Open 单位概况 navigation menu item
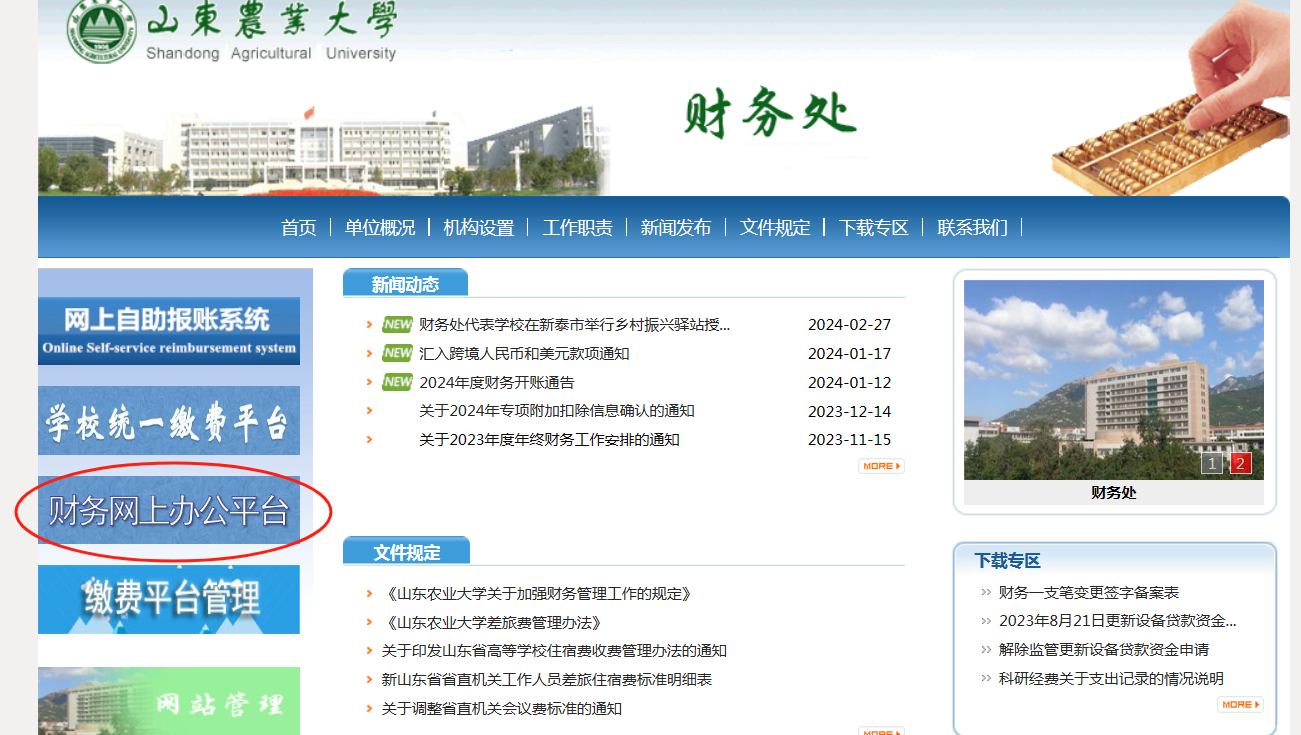This screenshot has width=1301, height=735. tap(380, 228)
